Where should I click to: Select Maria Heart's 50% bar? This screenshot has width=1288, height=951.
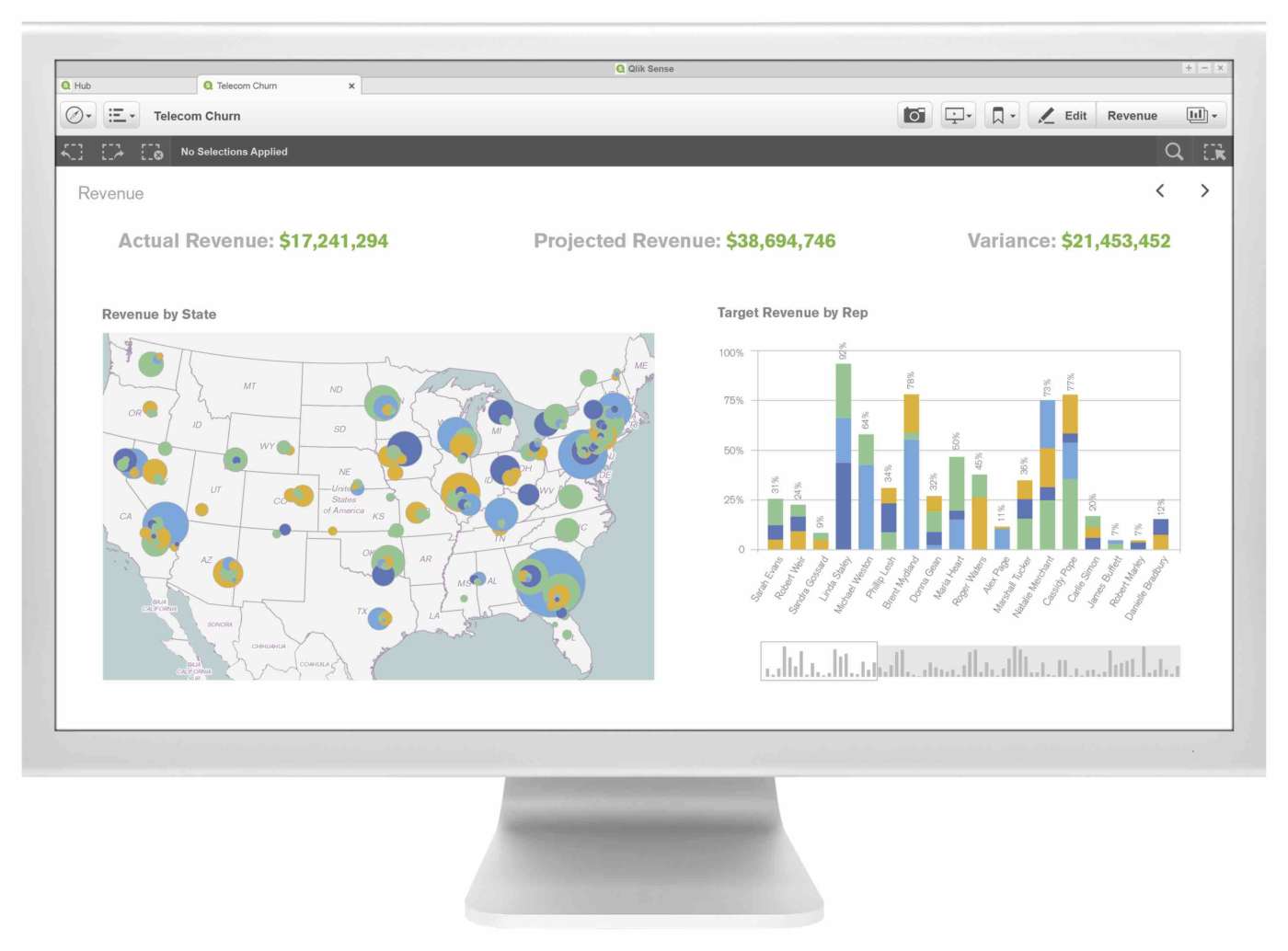click(957, 503)
